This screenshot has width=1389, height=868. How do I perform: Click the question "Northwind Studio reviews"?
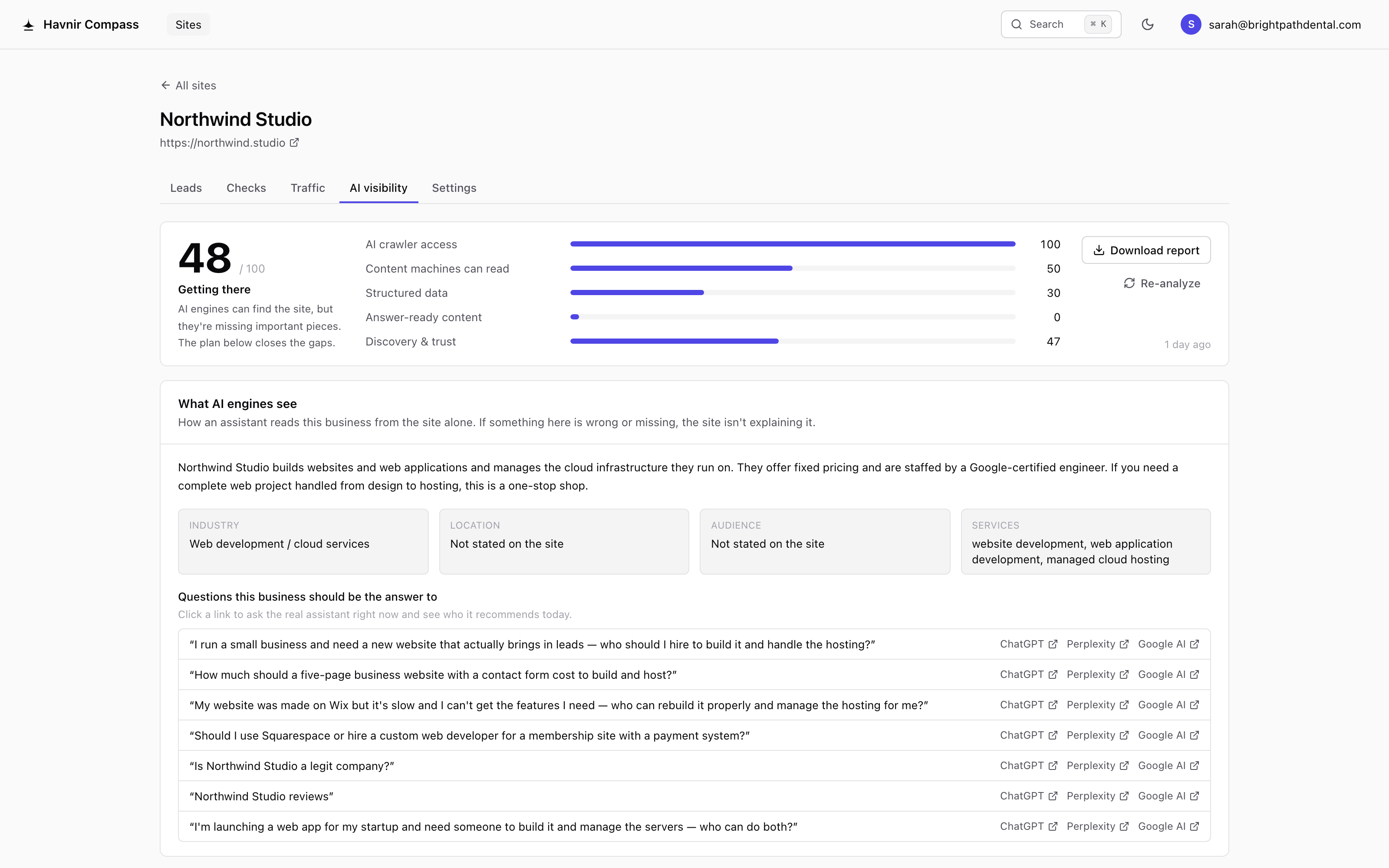pos(261,796)
